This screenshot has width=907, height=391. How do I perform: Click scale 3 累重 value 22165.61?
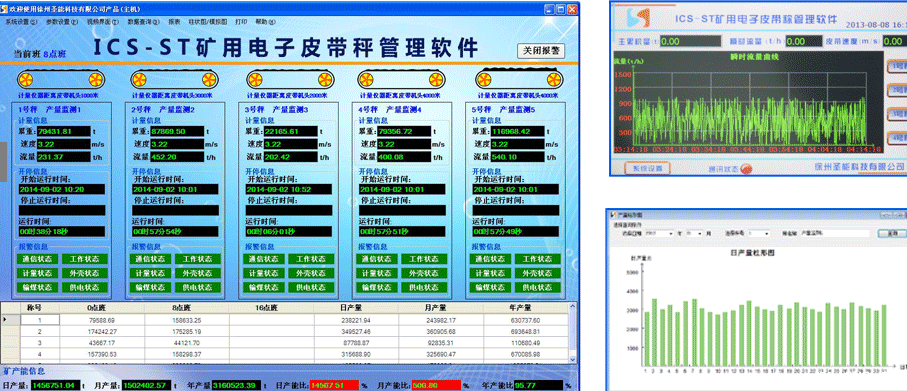[291, 131]
